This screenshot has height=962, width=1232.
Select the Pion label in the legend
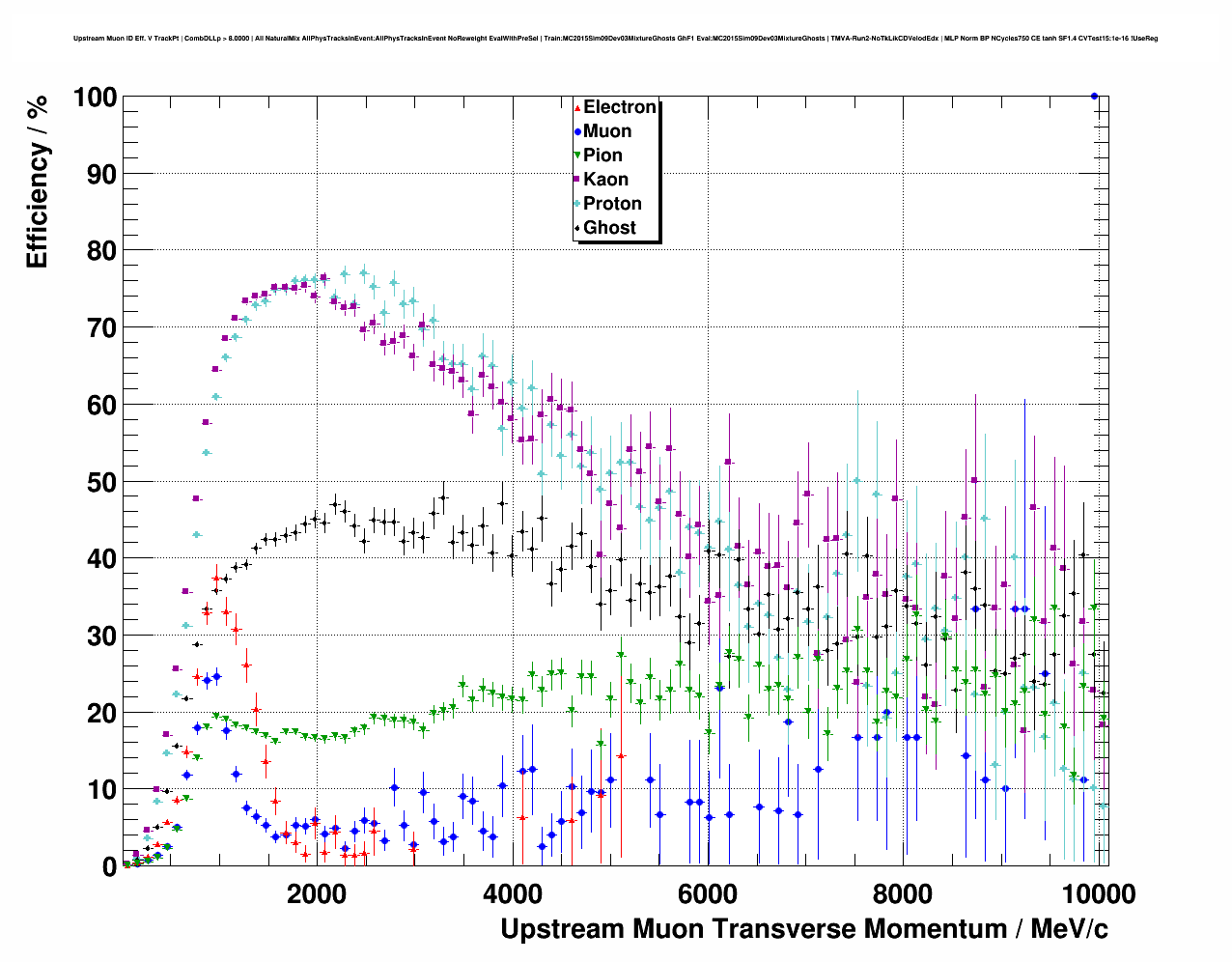point(602,156)
